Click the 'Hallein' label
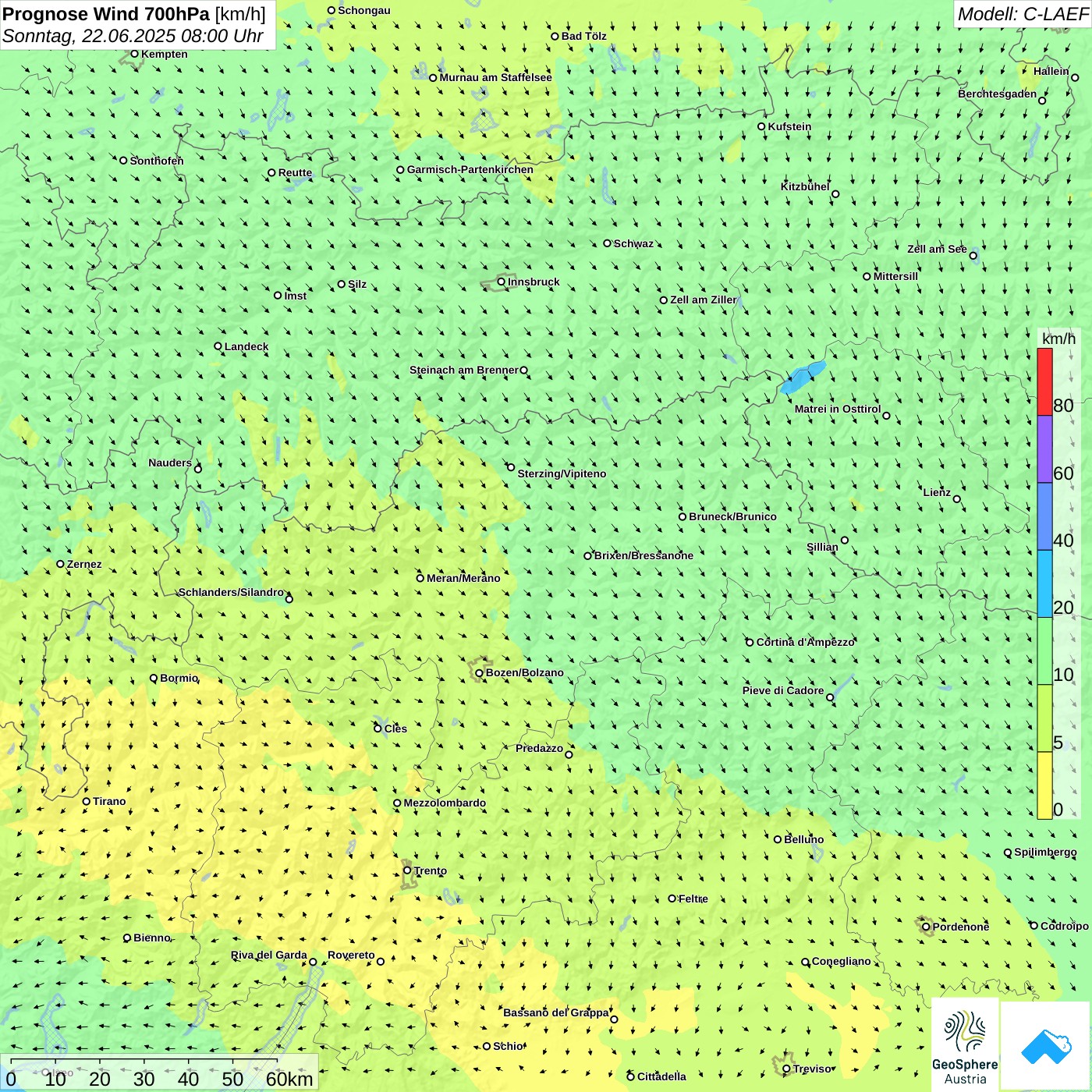This screenshot has width=1092, height=1092. (x=1051, y=71)
